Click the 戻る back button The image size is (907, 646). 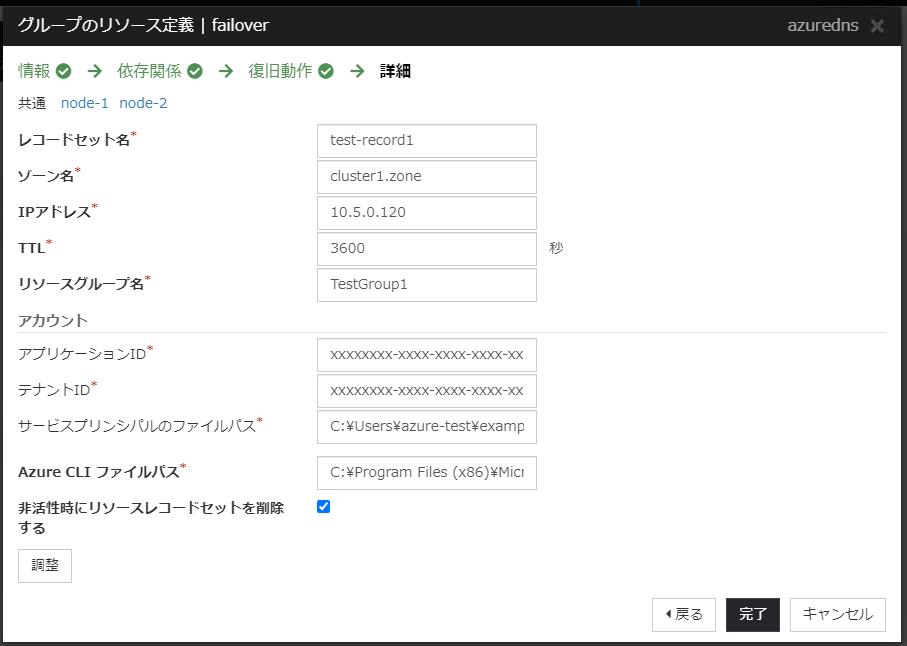[x=684, y=615]
